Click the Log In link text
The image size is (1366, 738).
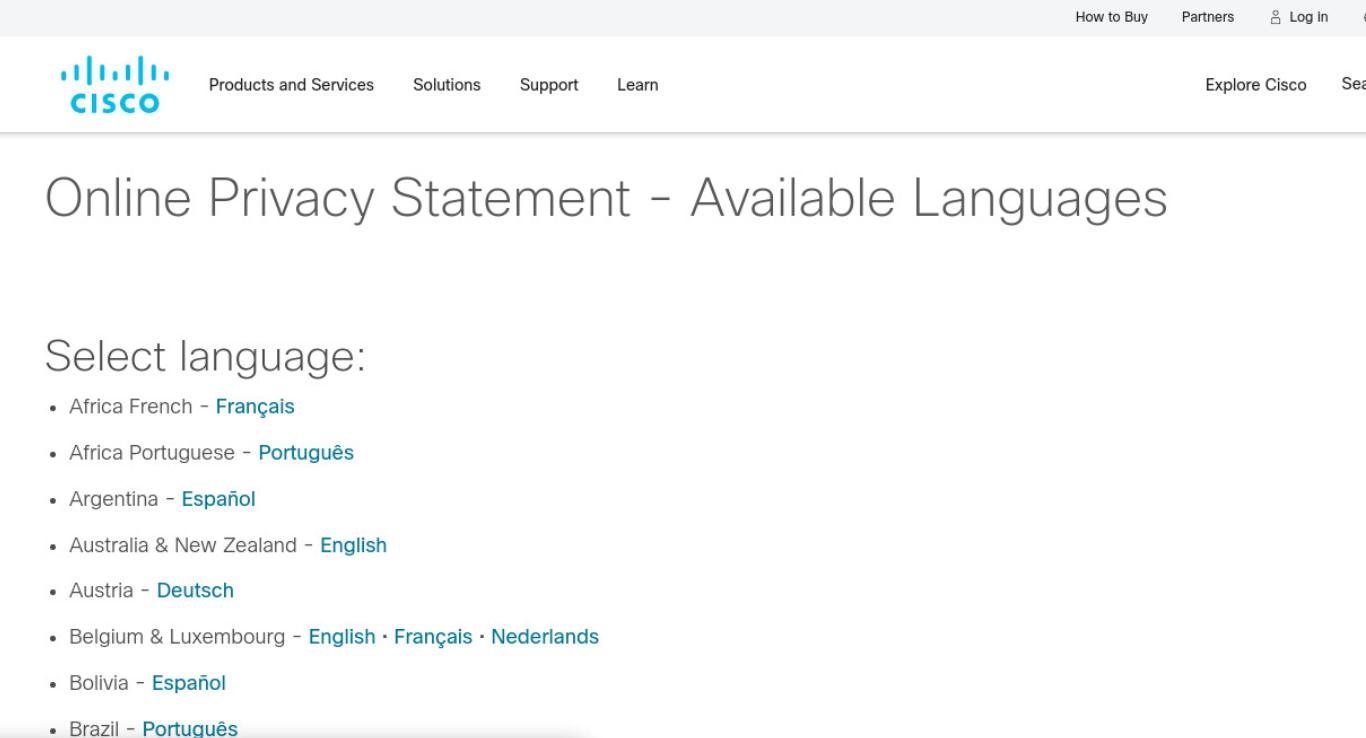click(1309, 17)
